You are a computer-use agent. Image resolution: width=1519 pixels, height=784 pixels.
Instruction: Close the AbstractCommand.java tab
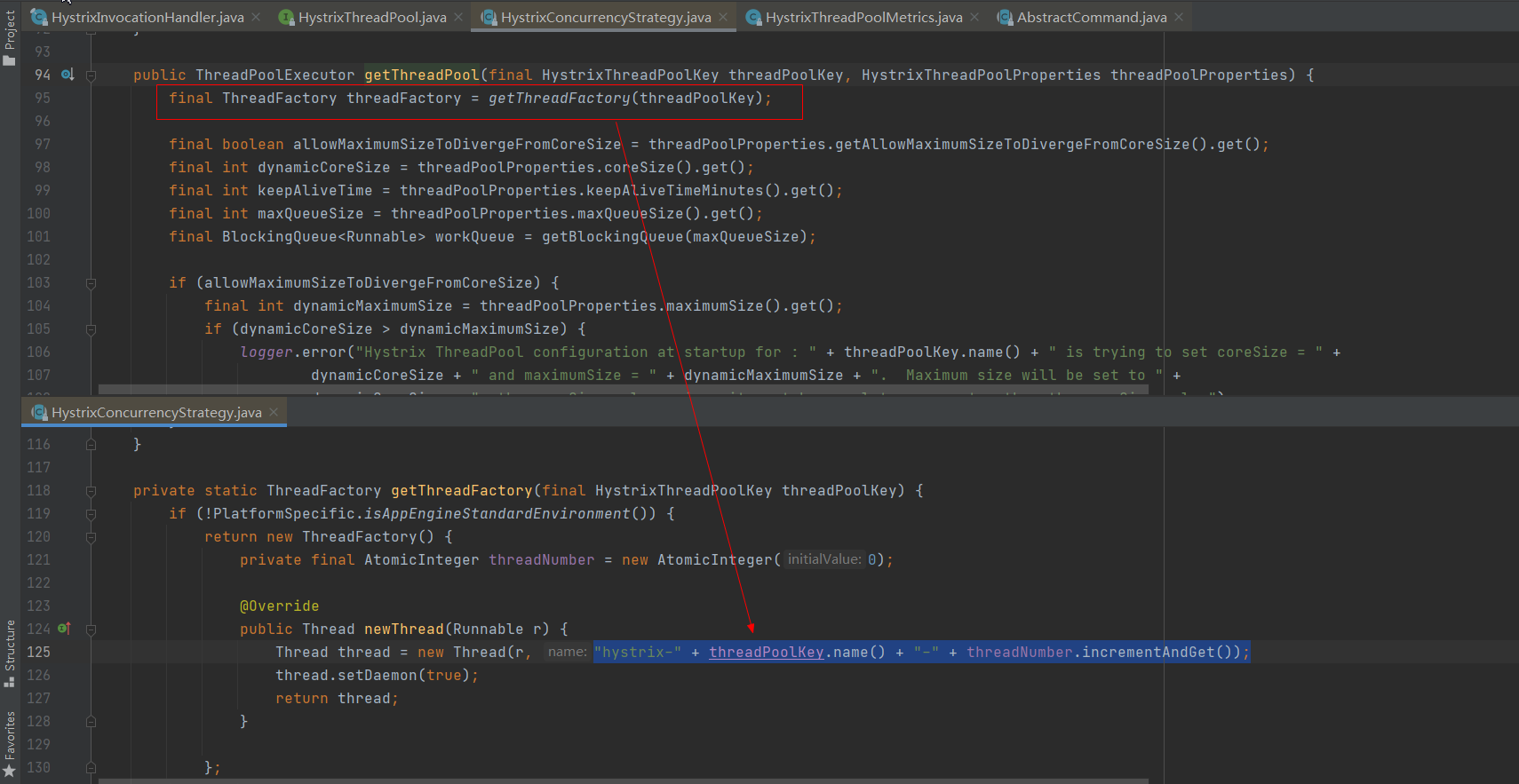pos(1179,17)
